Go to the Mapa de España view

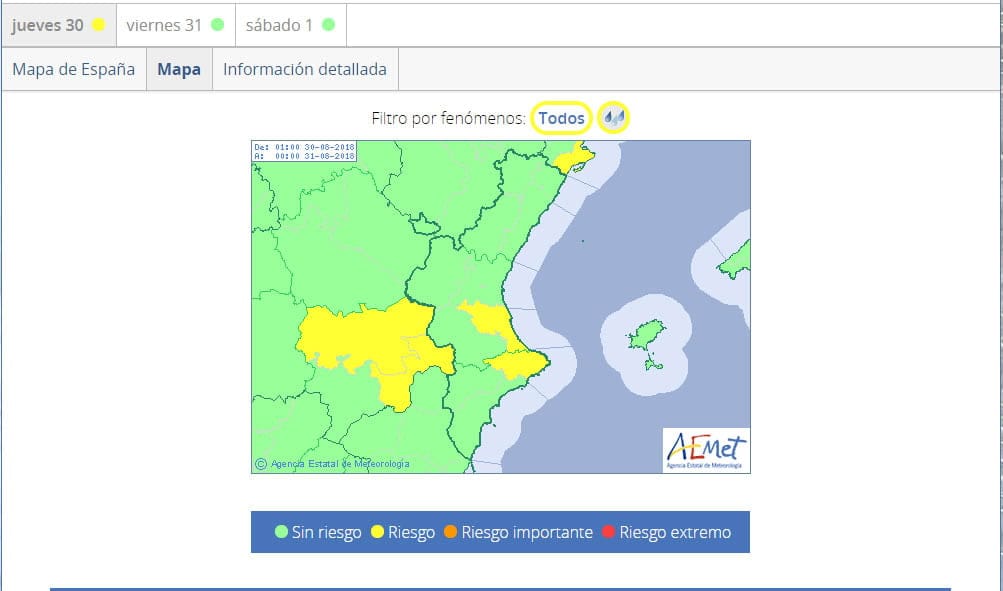pos(74,70)
